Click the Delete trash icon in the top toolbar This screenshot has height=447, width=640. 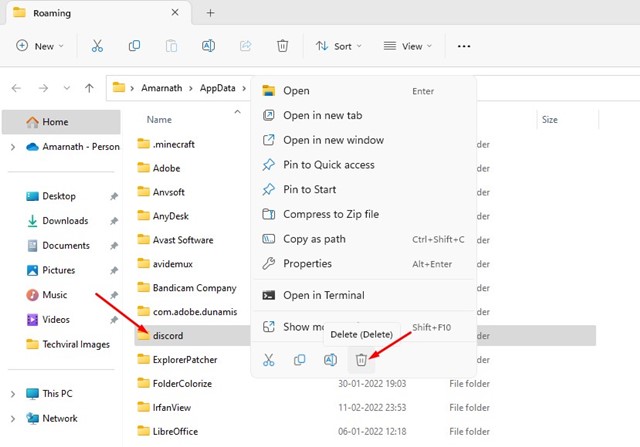[x=283, y=46]
